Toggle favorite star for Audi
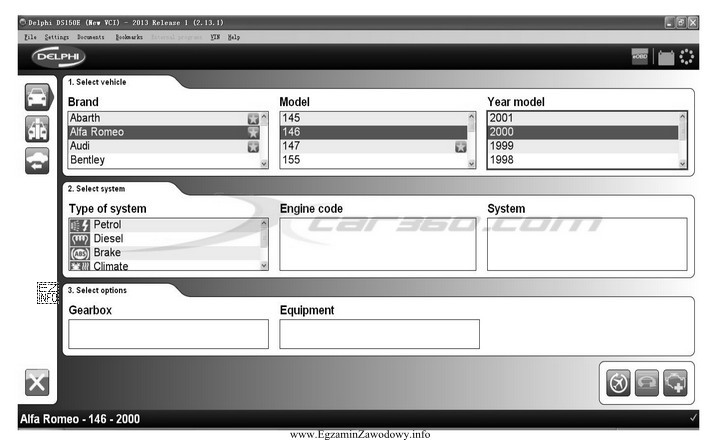The width and height of the screenshot is (720, 440). [x=253, y=147]
